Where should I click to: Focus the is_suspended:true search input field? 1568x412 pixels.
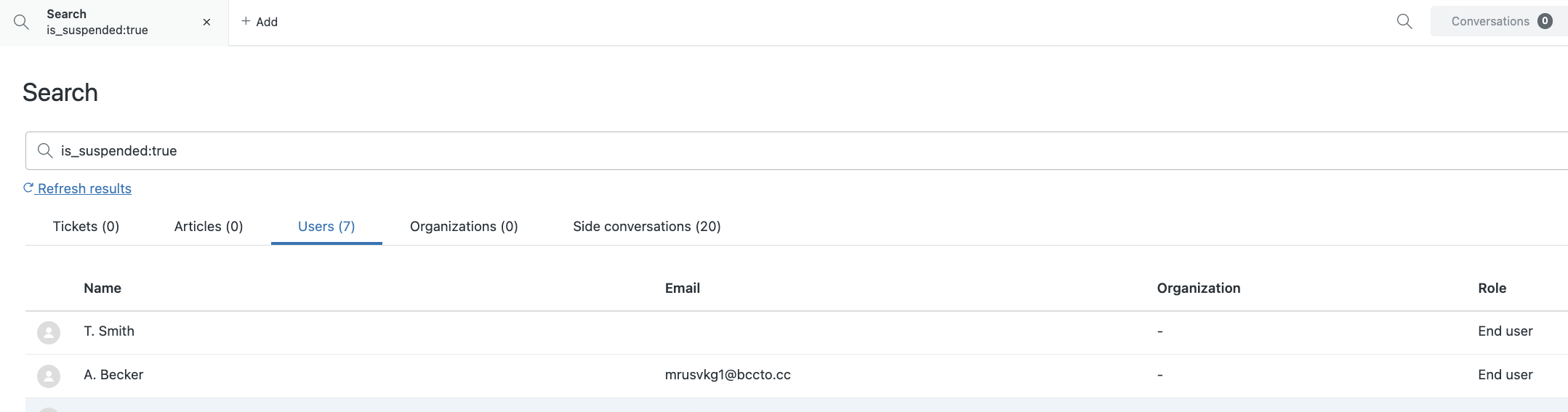(797, 150)
